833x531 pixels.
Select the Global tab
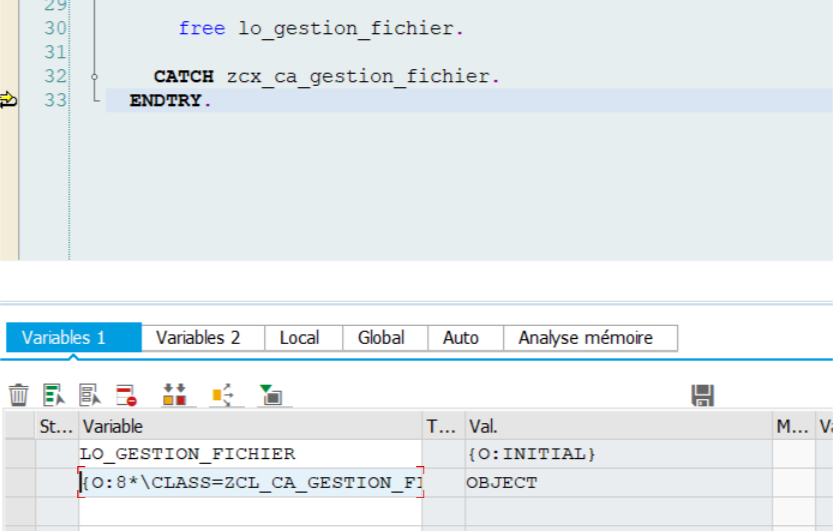[x=381, y=338]
